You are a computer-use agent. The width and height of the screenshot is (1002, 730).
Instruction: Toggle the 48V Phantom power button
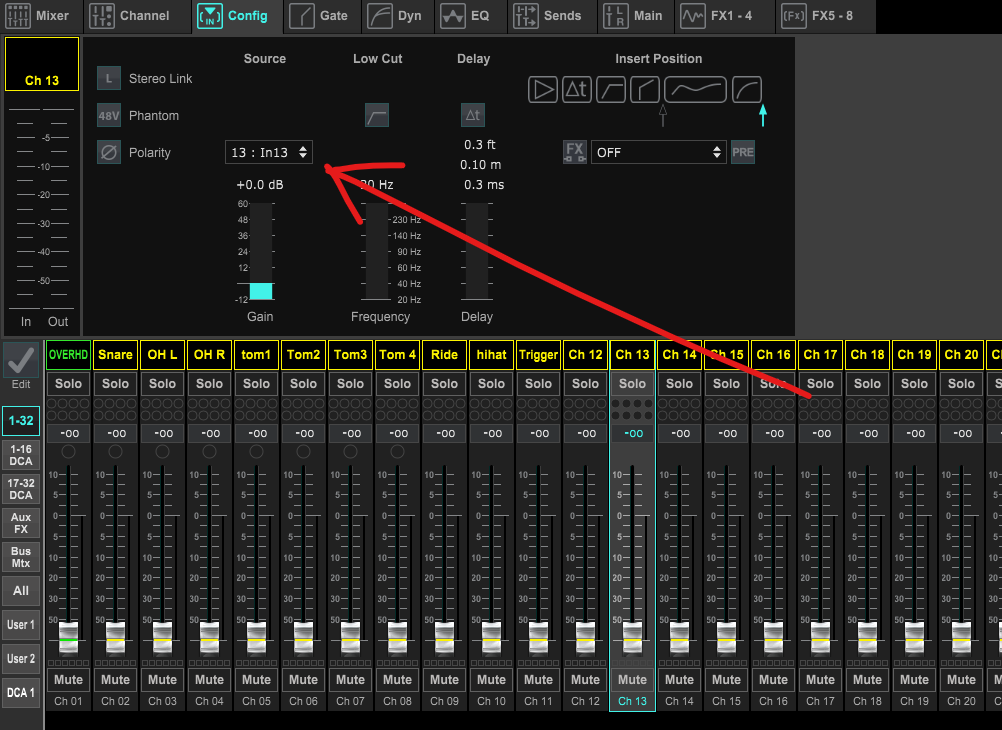109,116
